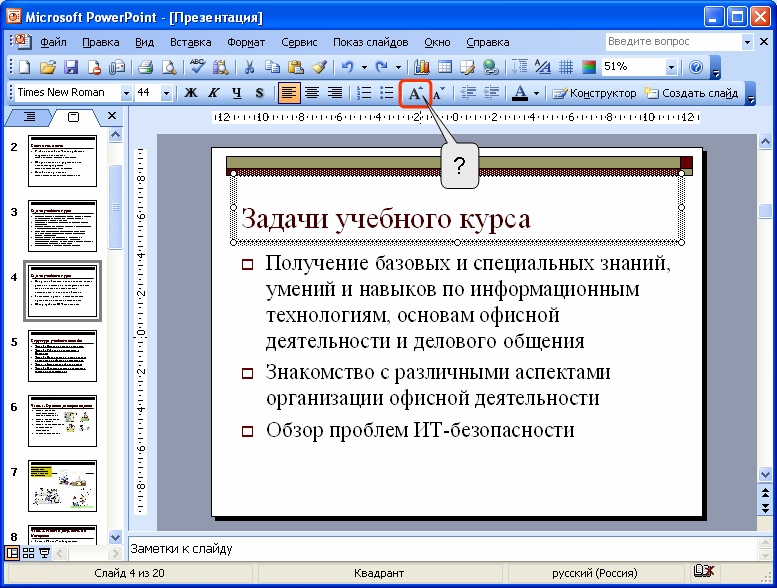Toggle underline (Ч) formatting
The image size is (777, 588).
(x=236, y=93)
